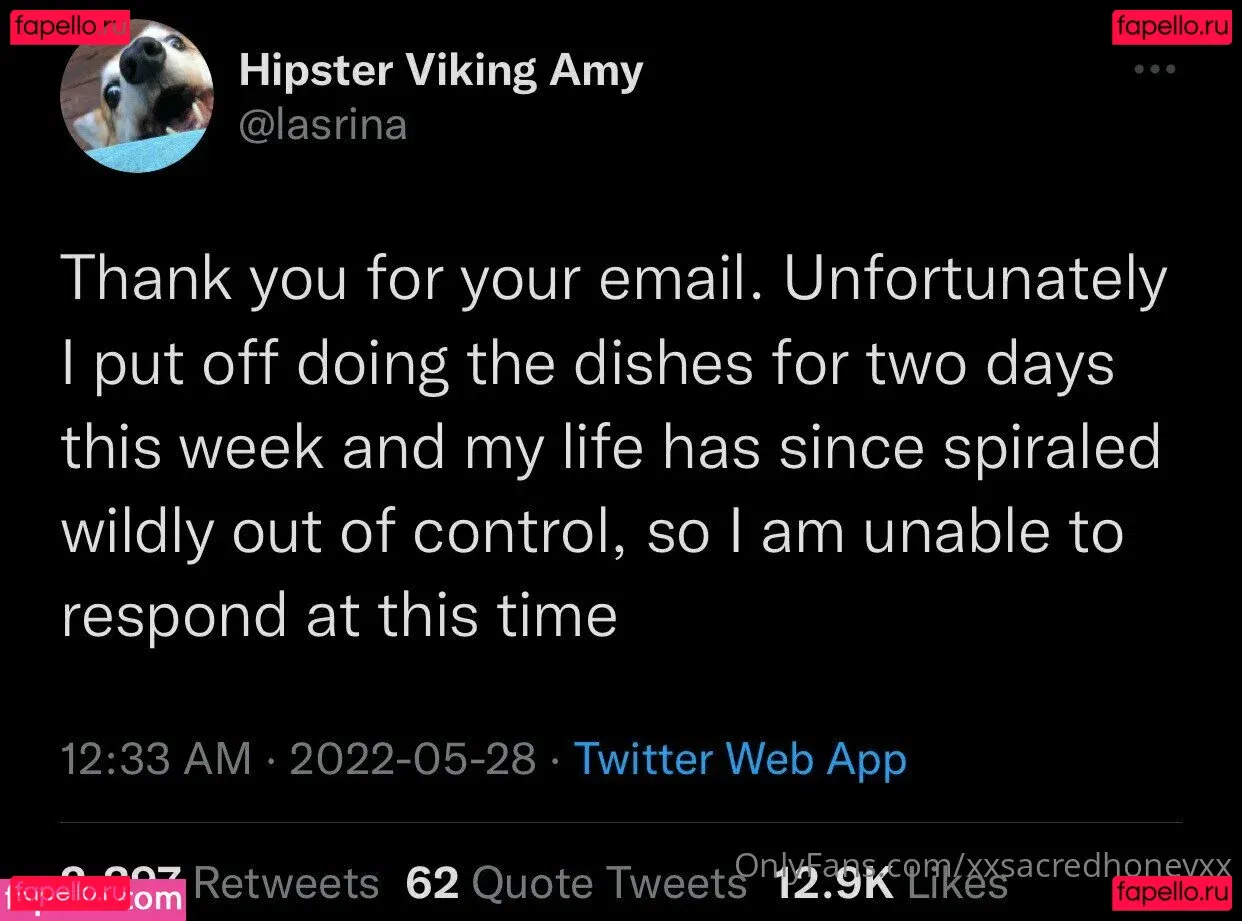Screen dimensions: 1242x921
Task: Click the 2022-05-28 tweet date
Action: click(413, 759)
